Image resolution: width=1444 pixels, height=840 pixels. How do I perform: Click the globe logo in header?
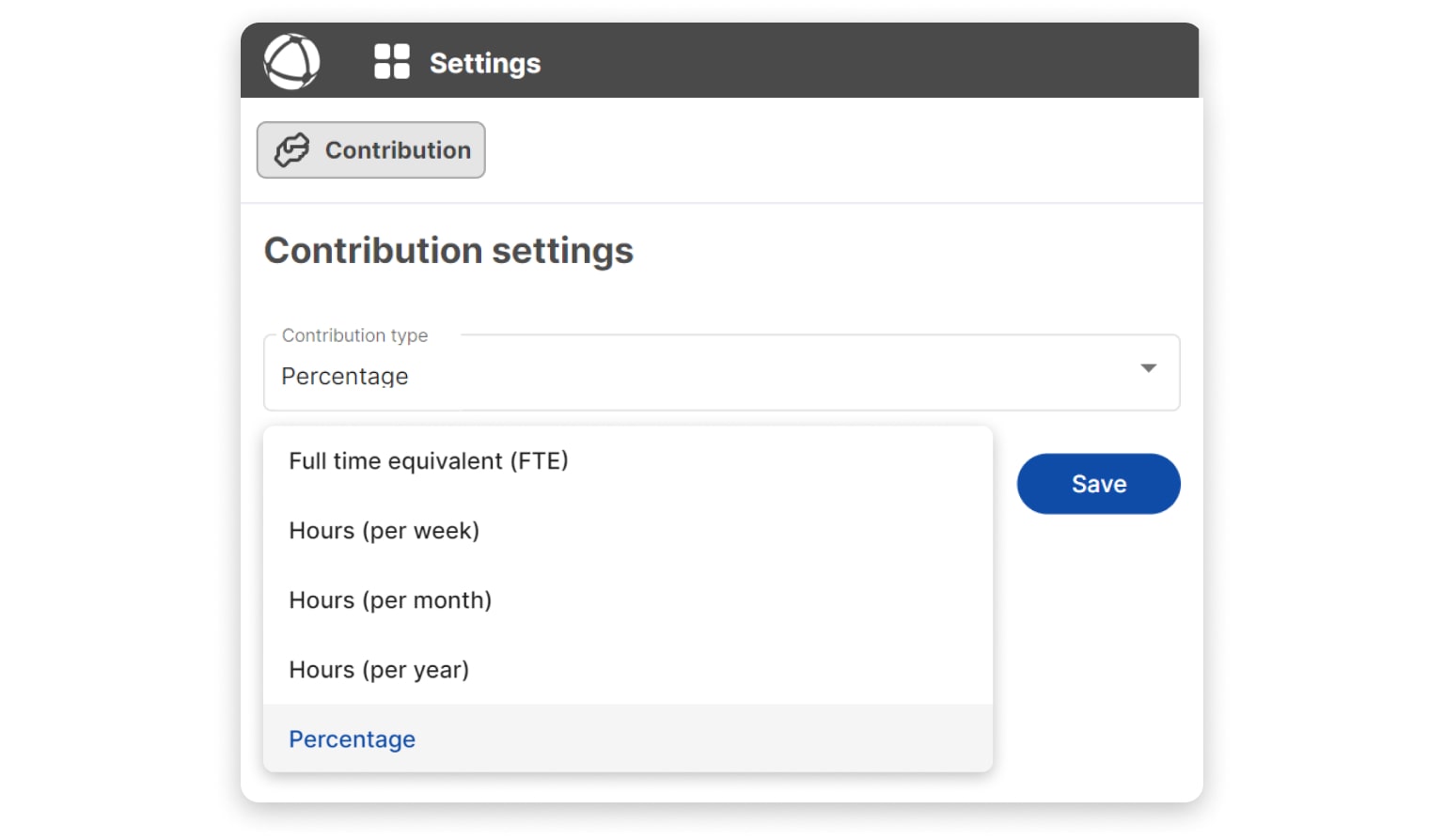(291, 62)
